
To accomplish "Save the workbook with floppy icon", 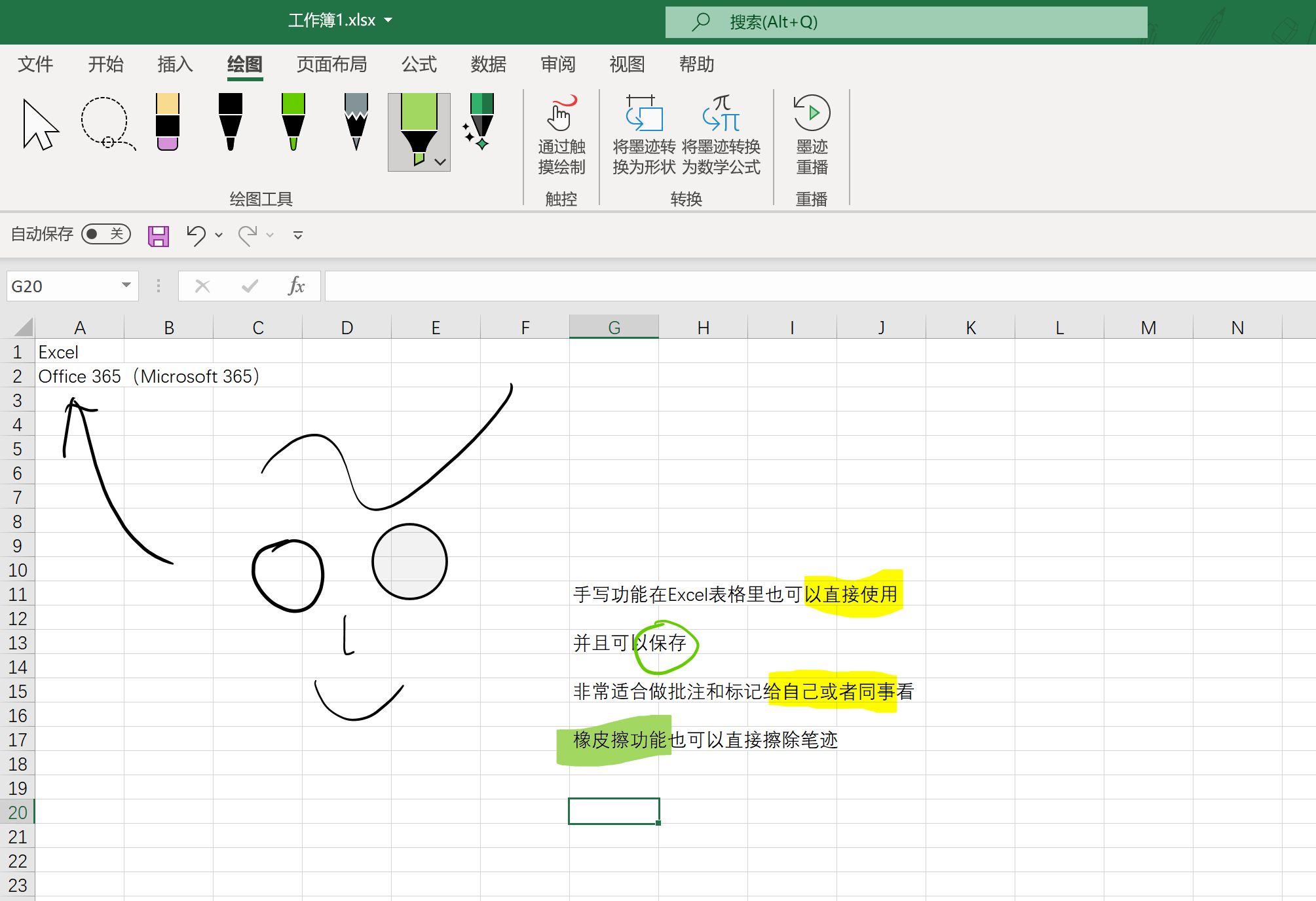I will click(x=159, y=235).
